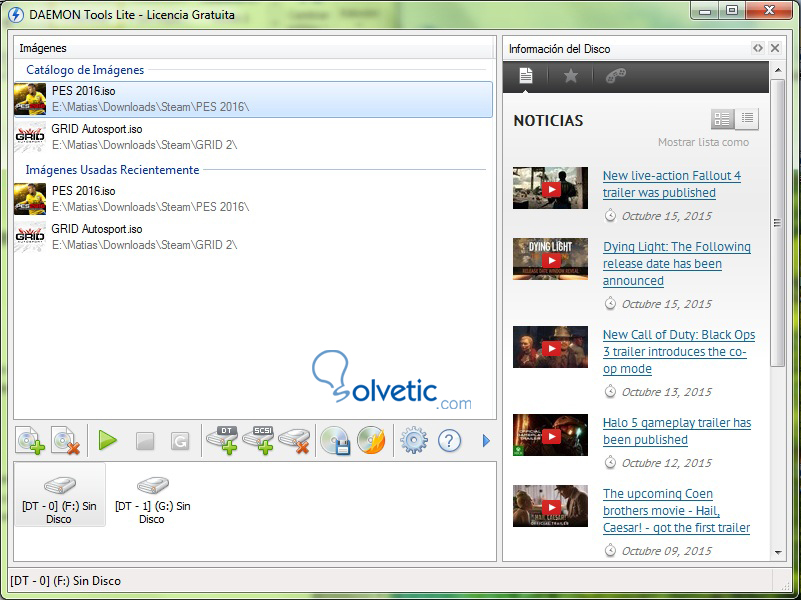Viewport: 801px width, 600px height.
Task: Open the Fallout 4 trailer news link
Action: coord(672,184)
